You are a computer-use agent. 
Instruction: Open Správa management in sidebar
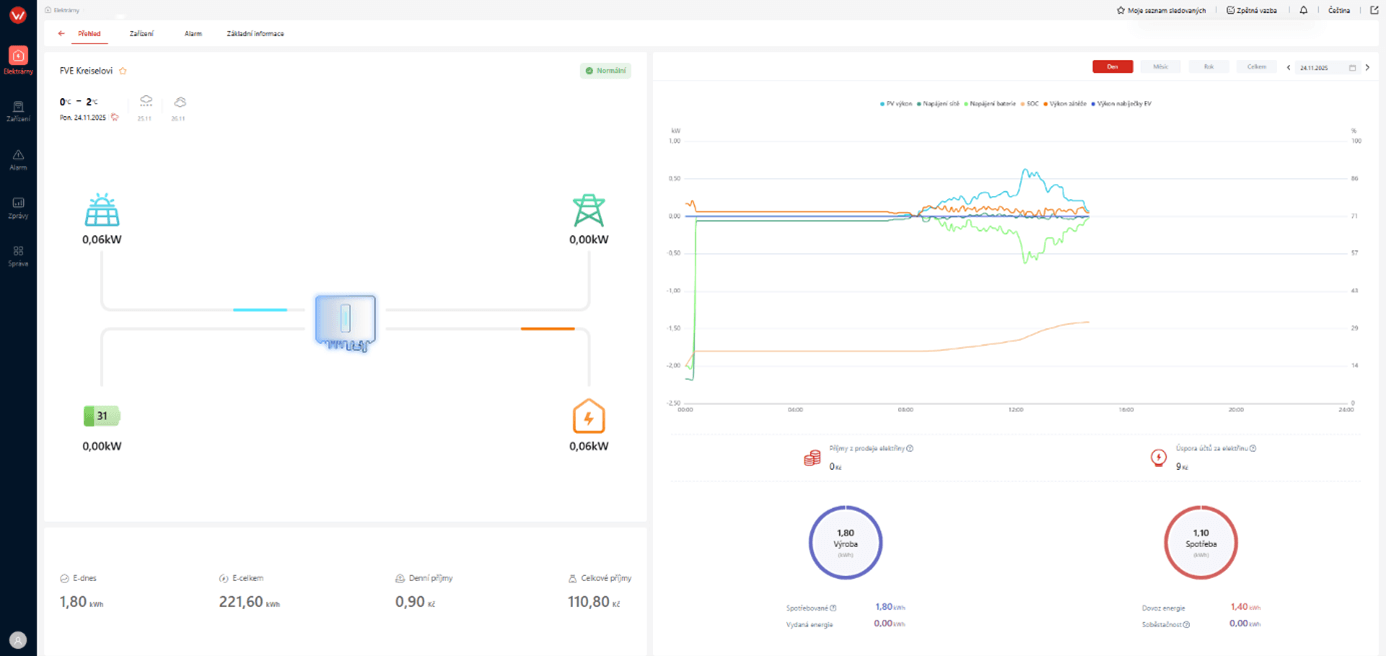[18, 255]
